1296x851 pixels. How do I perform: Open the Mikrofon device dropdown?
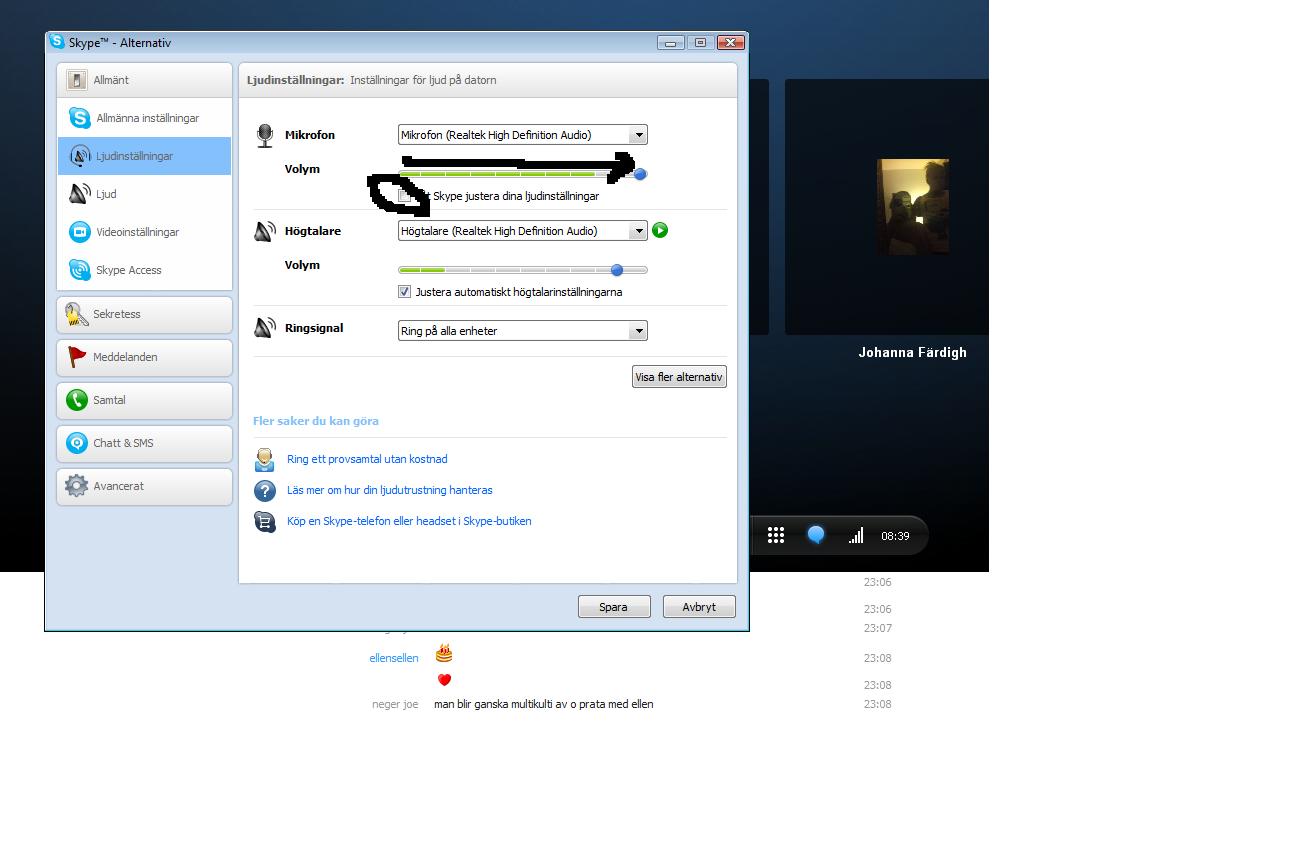click(523, 135)
